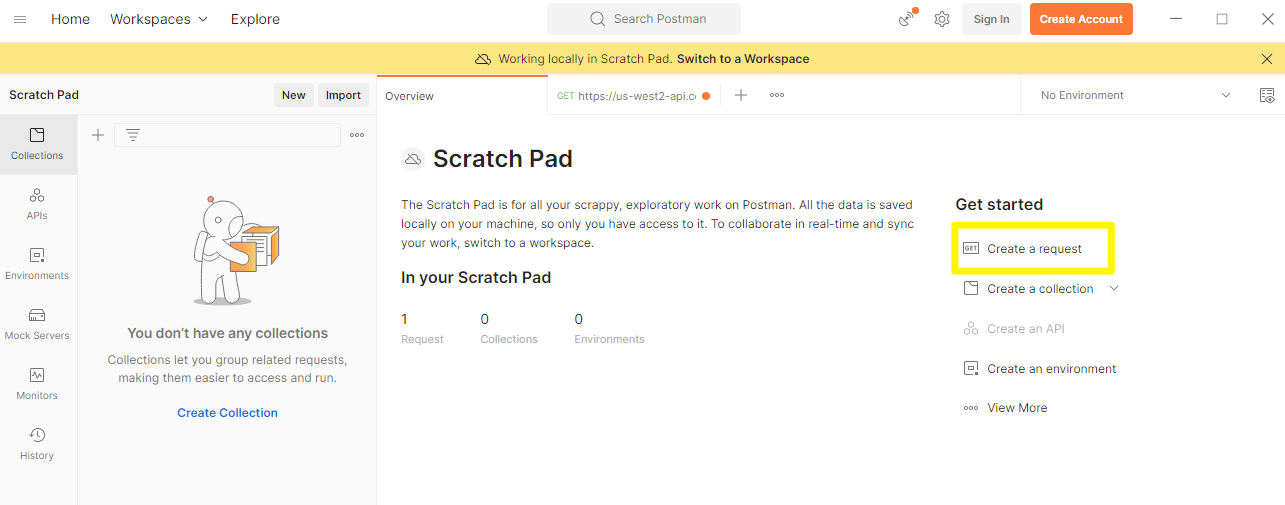Click the collections filter icon
Image resolution: width=1285 pixels, height=505 pixels.
click(132, 135)
